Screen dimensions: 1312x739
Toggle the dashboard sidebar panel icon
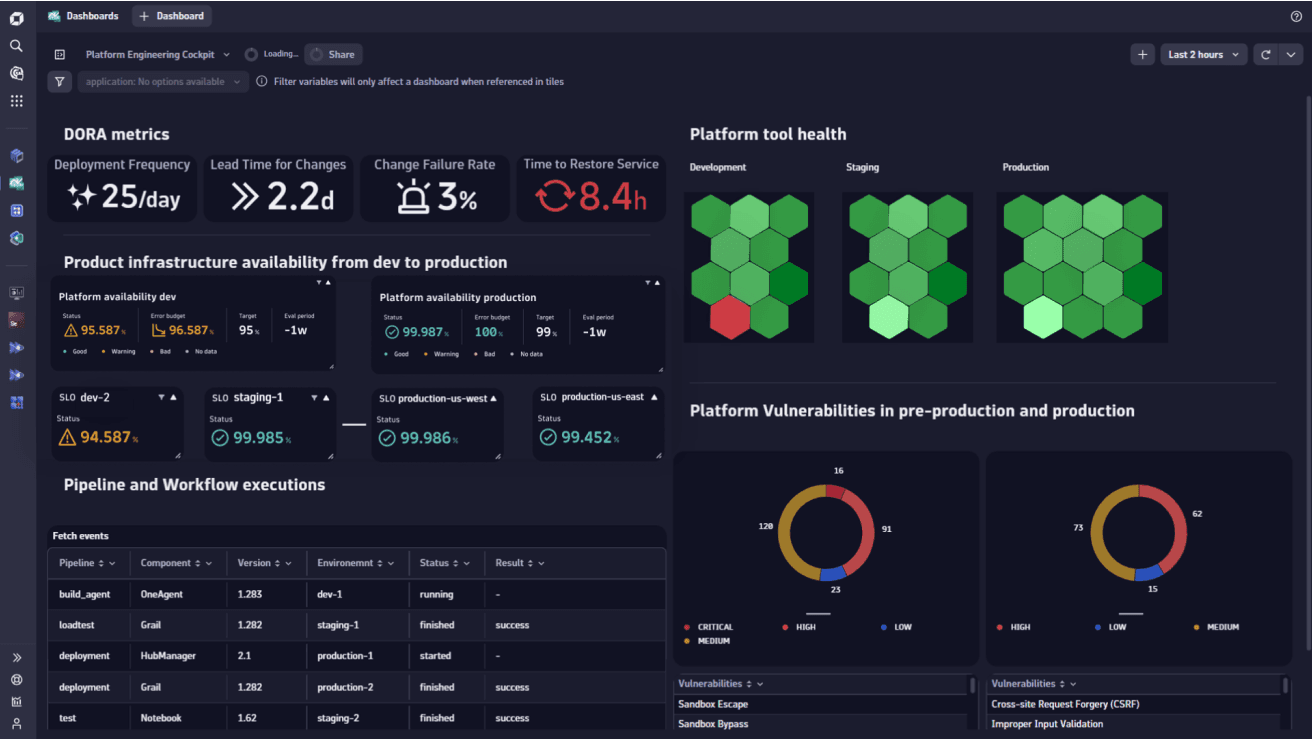pyautogui.click(x=60, y=55)
